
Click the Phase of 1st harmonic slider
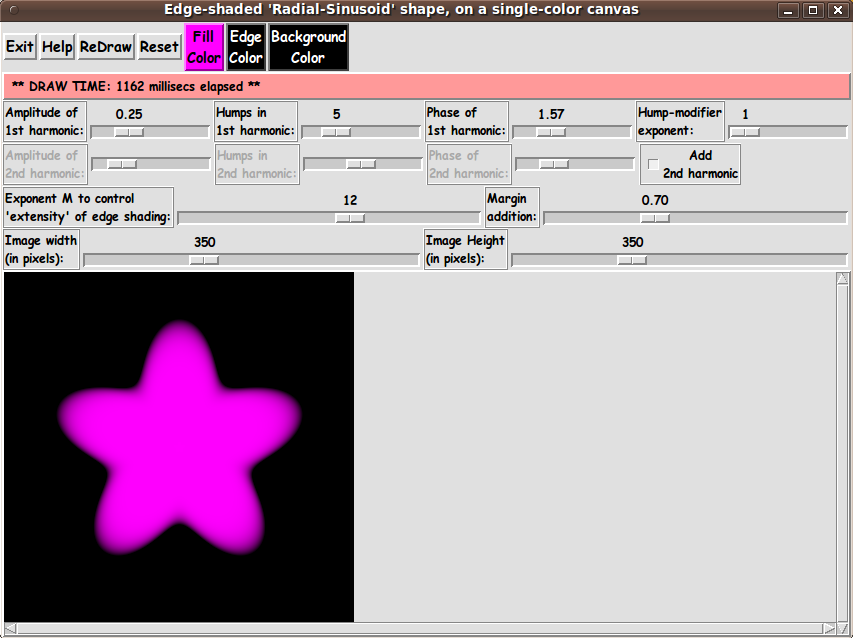pyautogui.click(x=550, y=132)
